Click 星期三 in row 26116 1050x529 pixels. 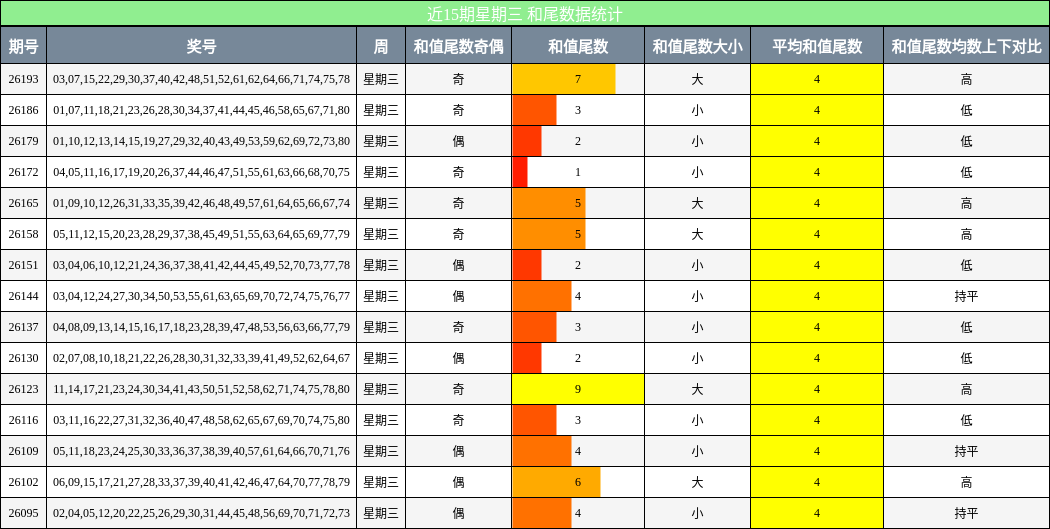381,420
